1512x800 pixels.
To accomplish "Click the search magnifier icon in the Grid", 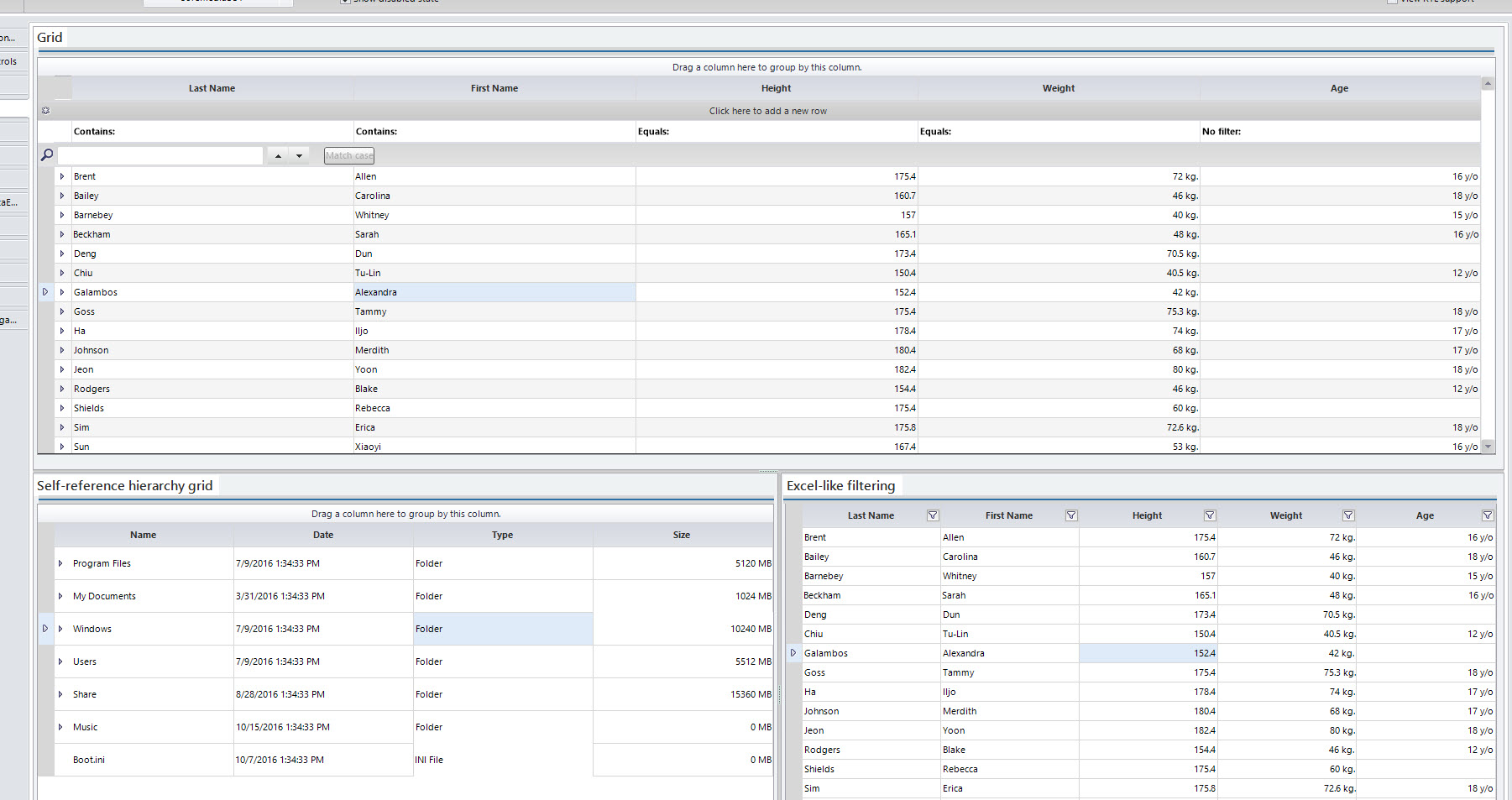I will click(47, 155).
